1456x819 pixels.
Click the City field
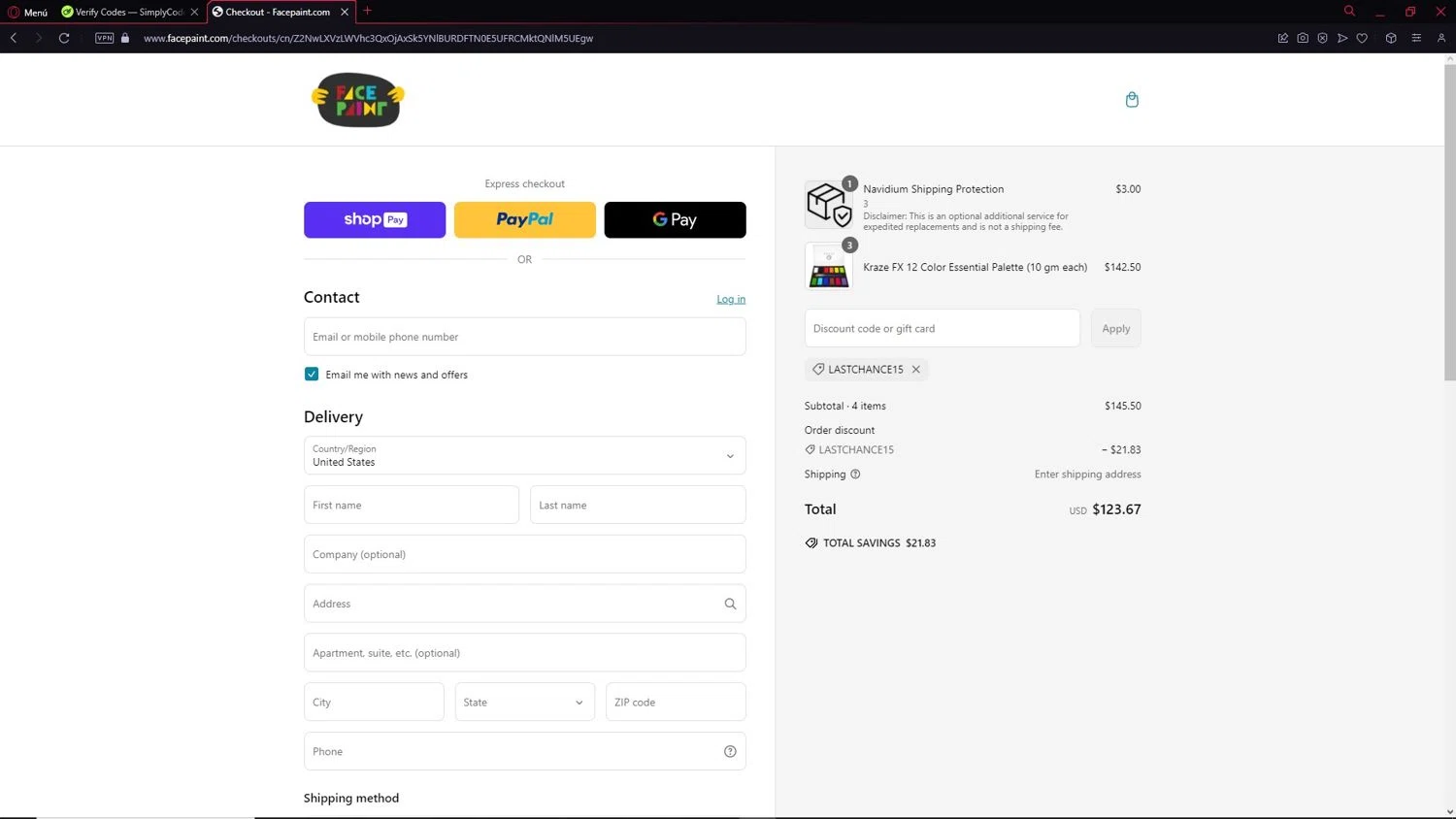[374, 702]
